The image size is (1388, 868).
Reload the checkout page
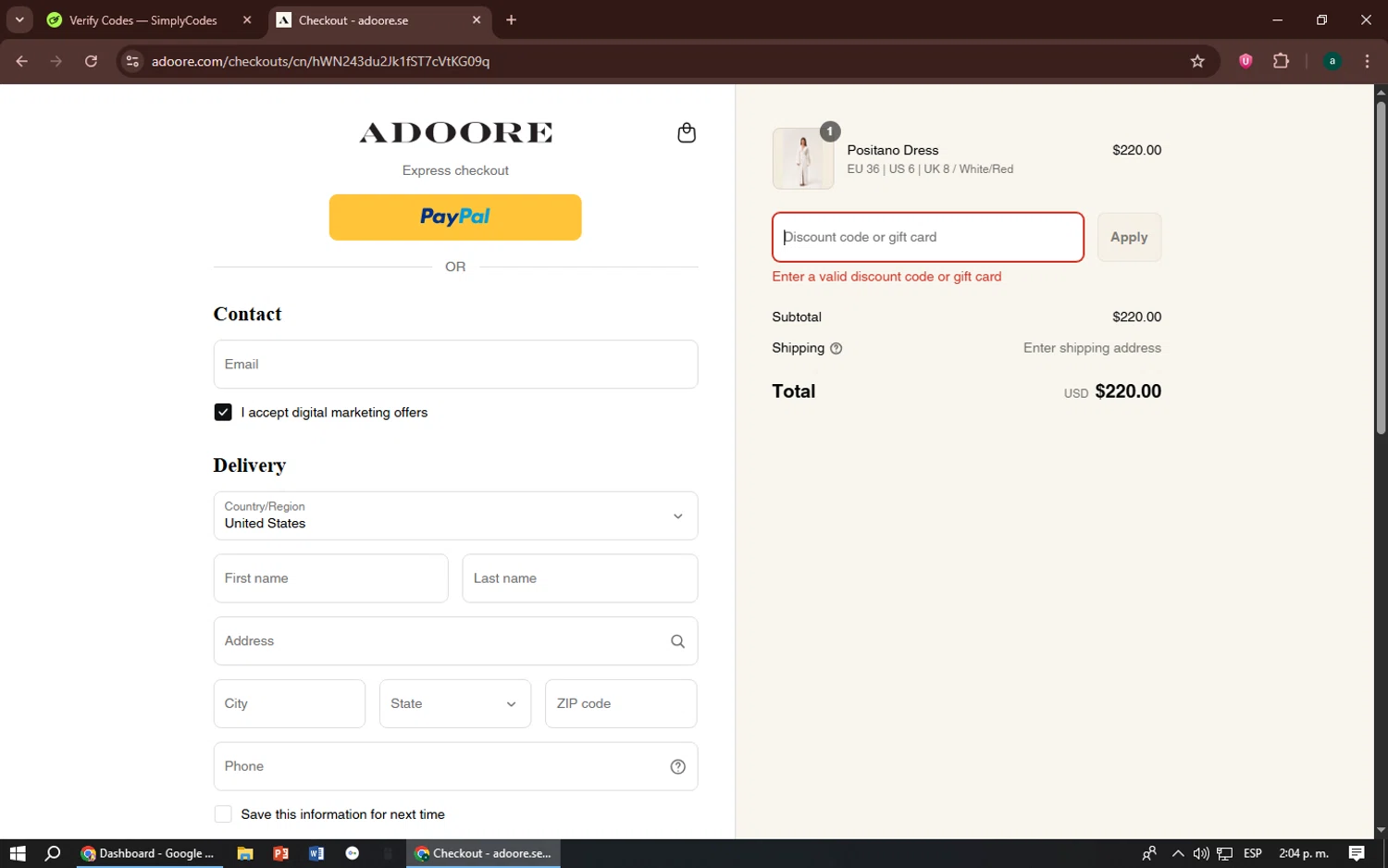pyautogui.click(x=91, y=61)
